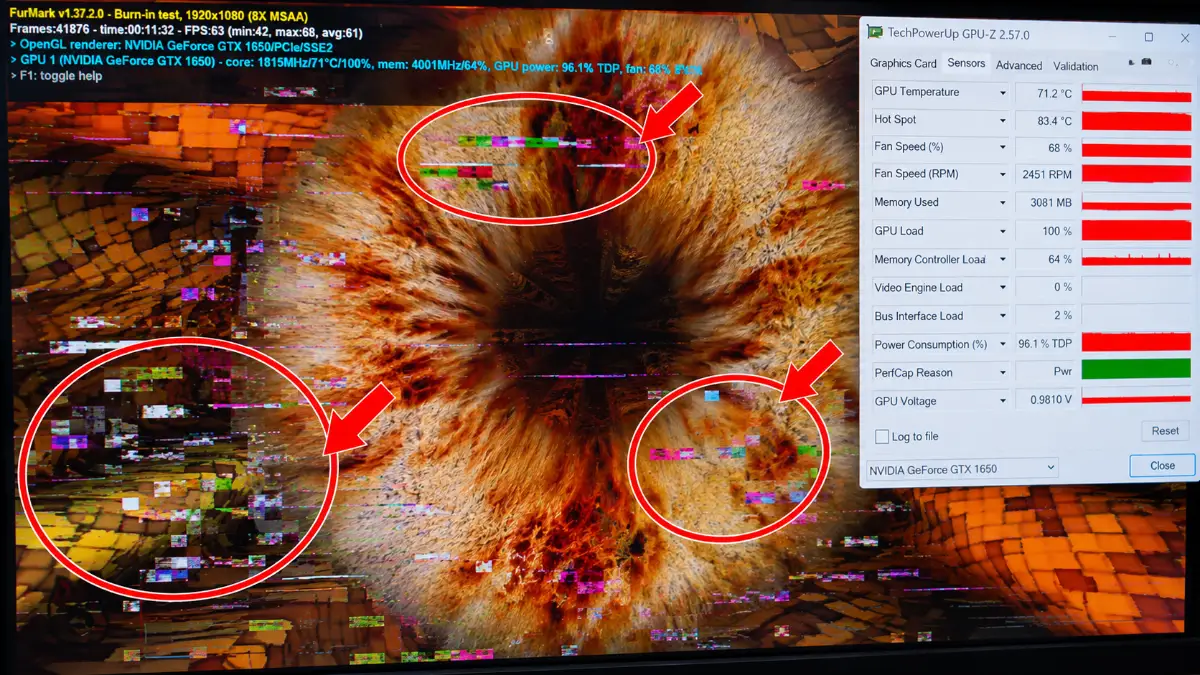Enable the Log to file checkbox
1200x675 pixels.
882,437
